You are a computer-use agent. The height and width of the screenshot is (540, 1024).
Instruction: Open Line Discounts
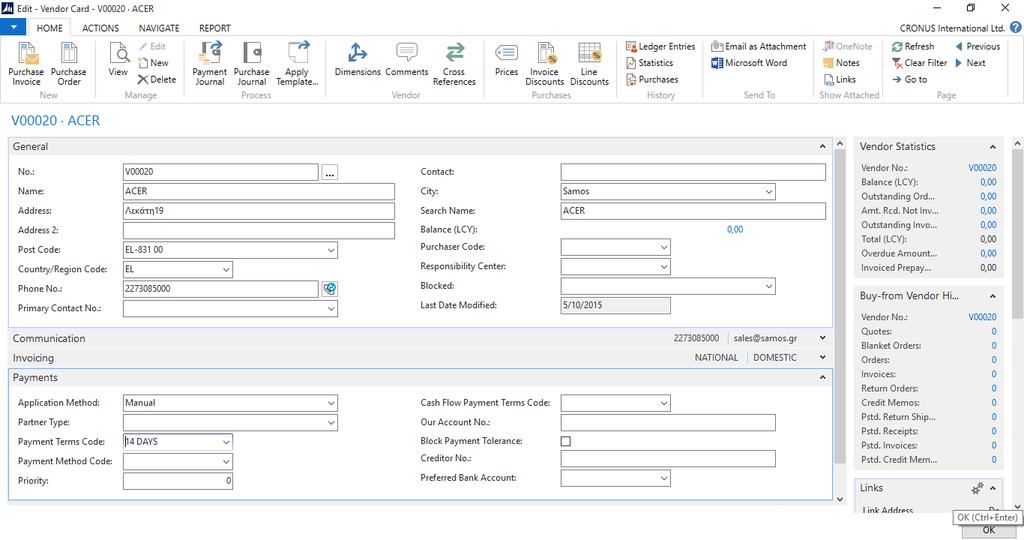(589, 64)
